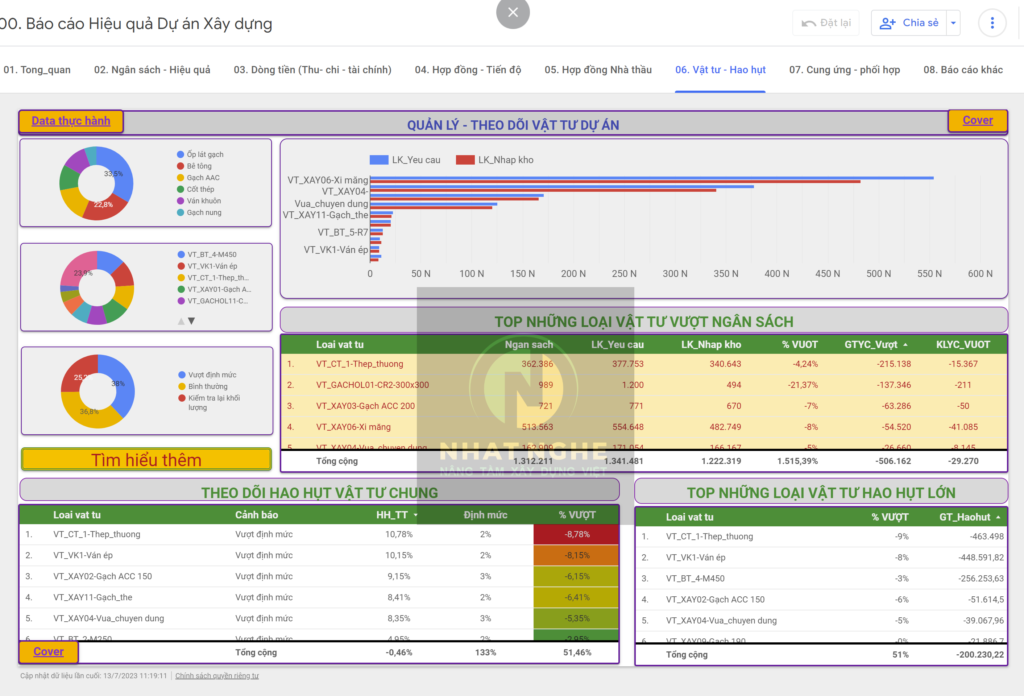Expand the Chia sẻ dropdown arrow
This screenshot has height=696, width=1024.
(953, 23)
